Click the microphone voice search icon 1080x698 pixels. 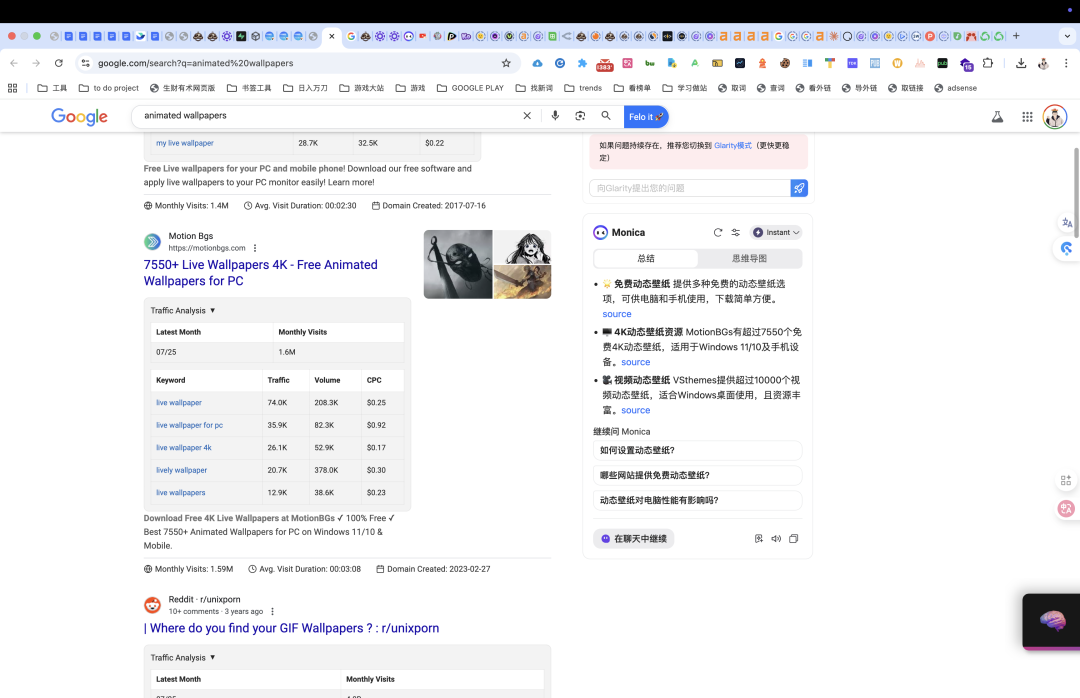(x=555, y=116)
